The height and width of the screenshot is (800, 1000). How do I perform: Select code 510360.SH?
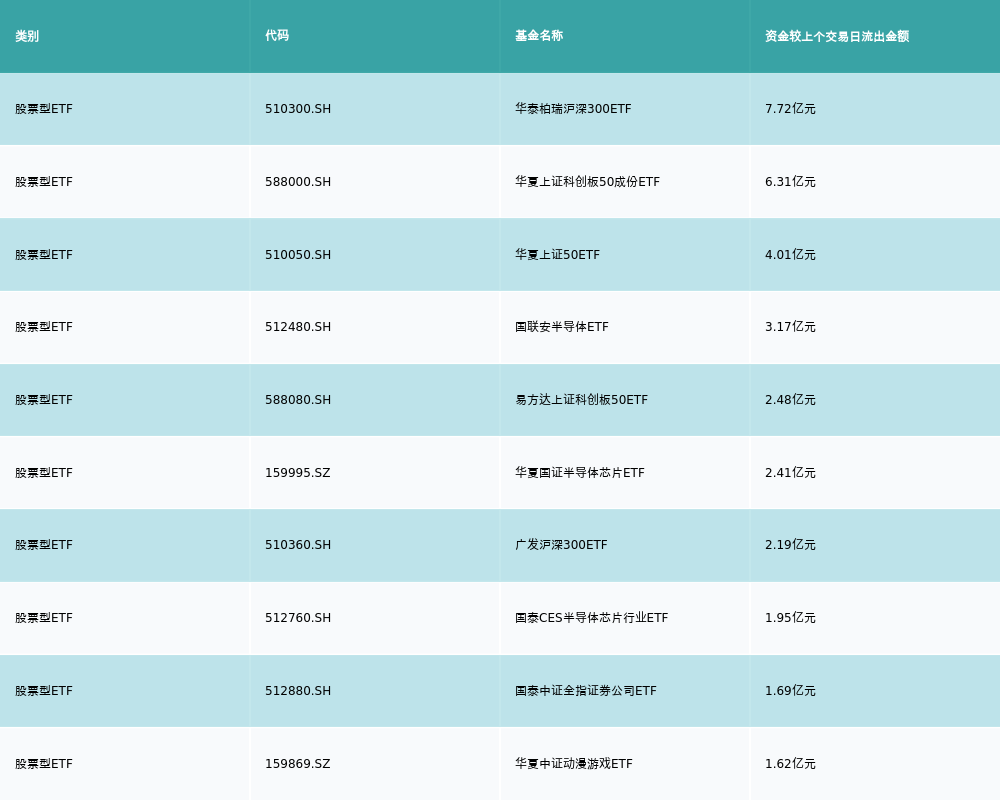pyautogui.click(x=298, y=545)
